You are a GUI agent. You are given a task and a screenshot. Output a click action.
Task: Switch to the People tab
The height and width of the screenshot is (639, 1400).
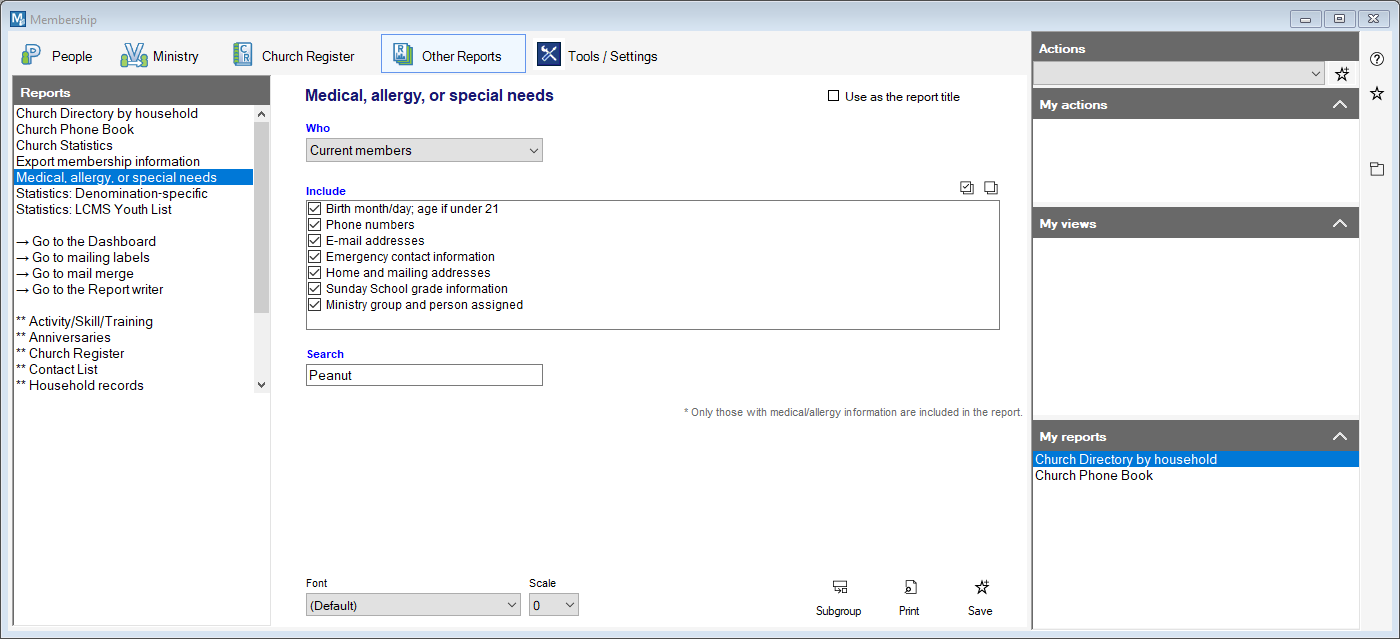(58, 56)
